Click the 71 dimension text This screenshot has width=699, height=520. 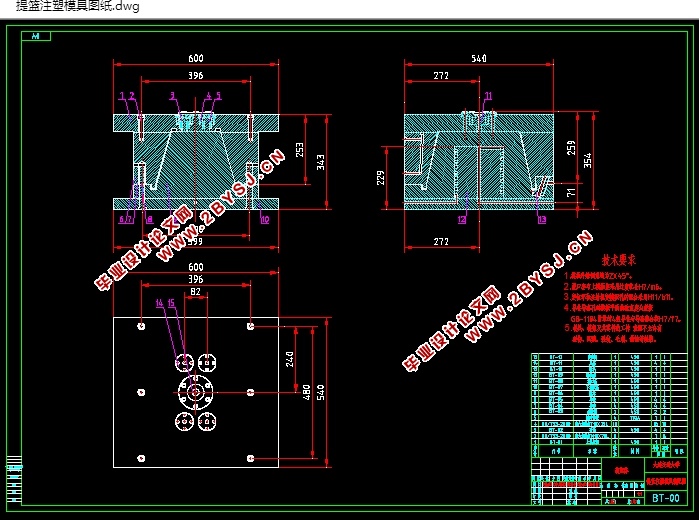[571, 192]
